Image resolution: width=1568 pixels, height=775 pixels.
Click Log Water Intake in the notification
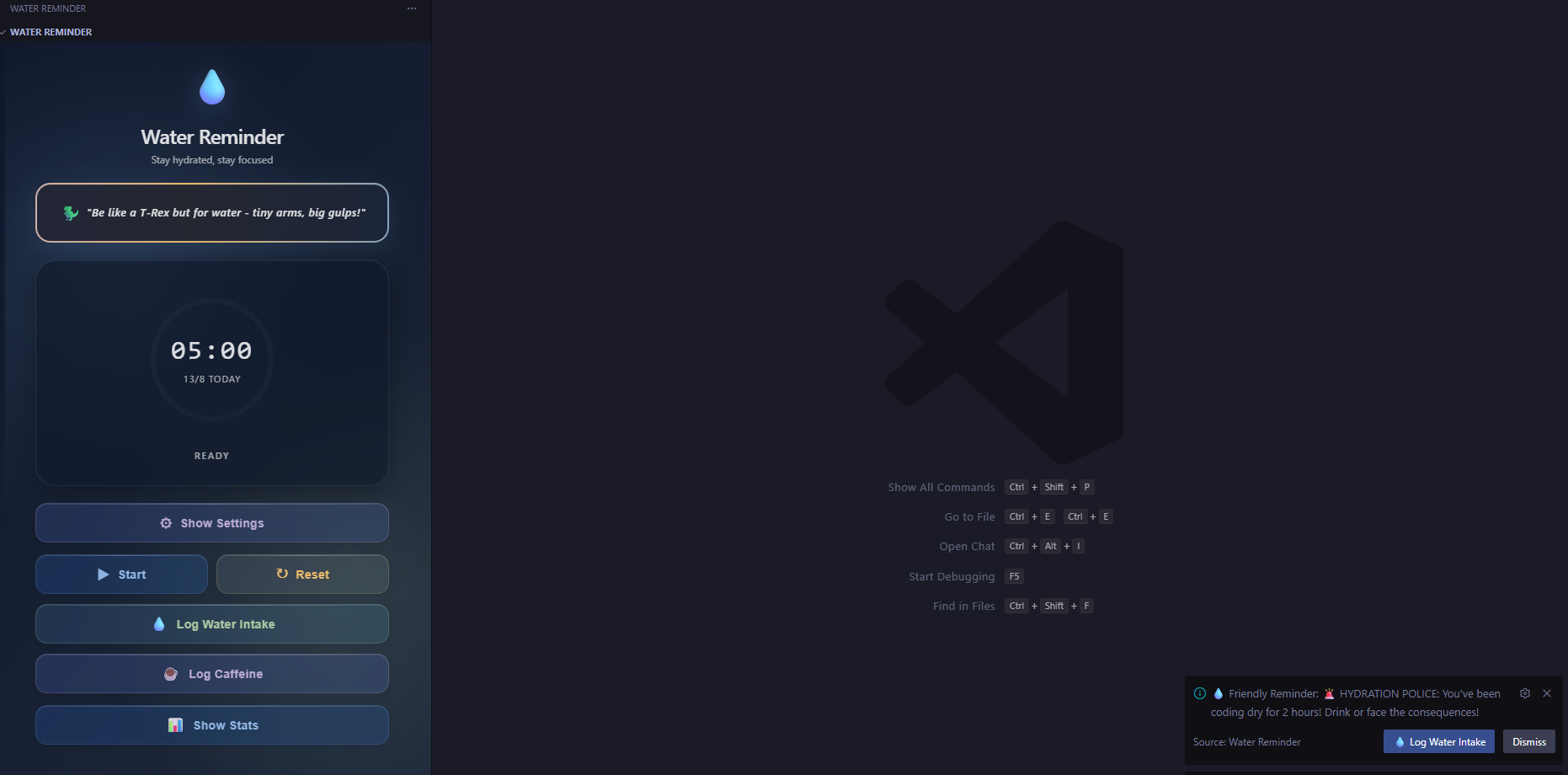pos(1439,742)
